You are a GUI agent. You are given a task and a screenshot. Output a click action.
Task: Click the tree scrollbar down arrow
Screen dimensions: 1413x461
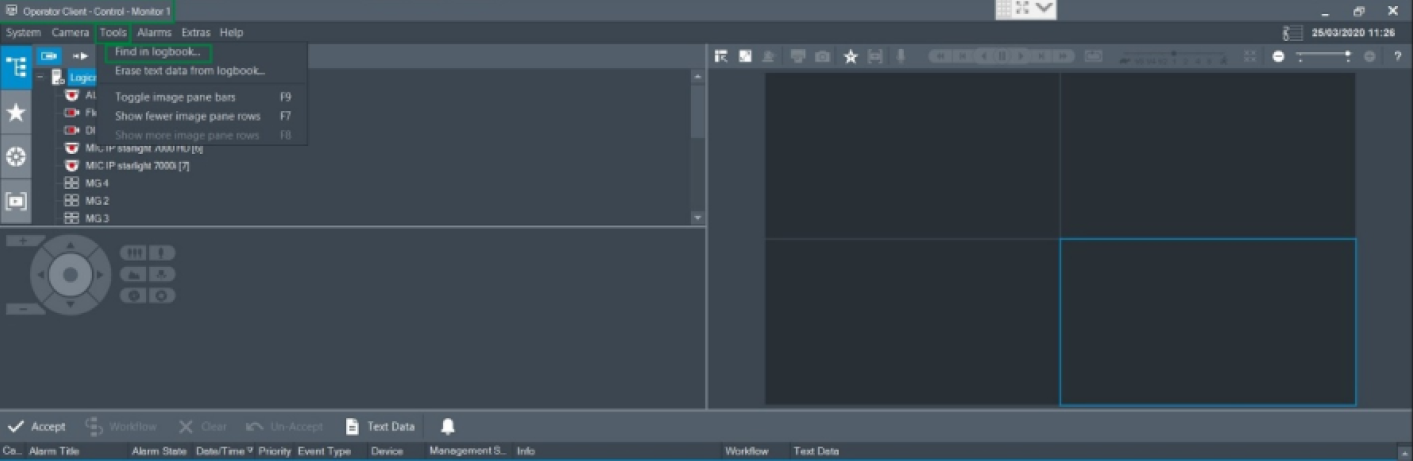click(x=697, y=217)
